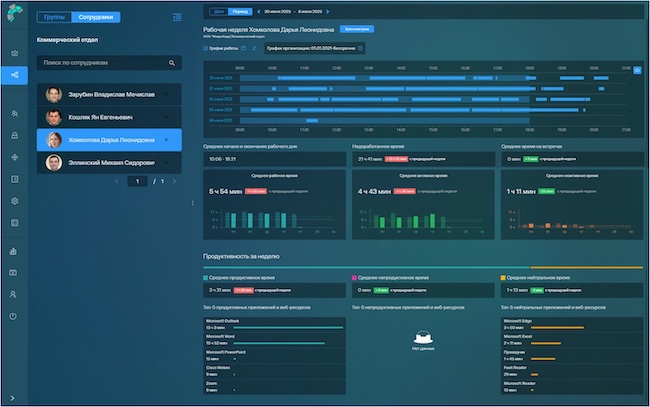Click the vertical dots panel handle
This screenshot has width=650, height=407.
pyautogui.click(x=193, y=203)
